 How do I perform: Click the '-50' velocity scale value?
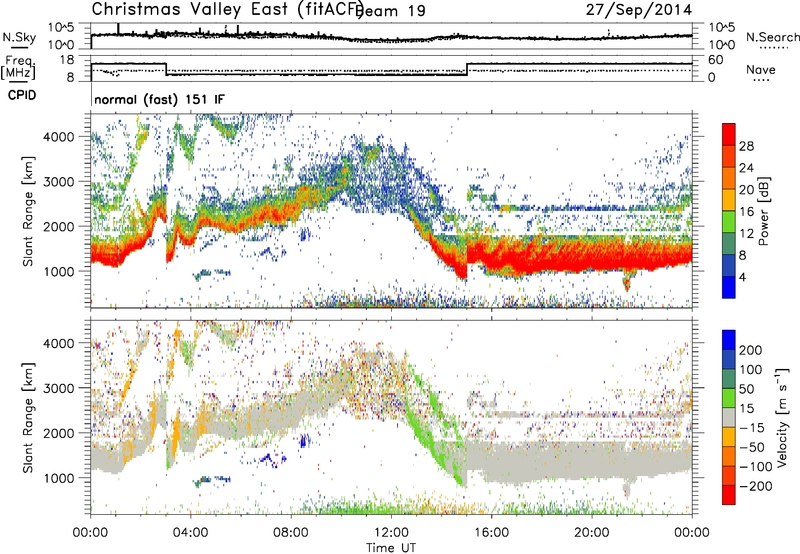click(751, 447)
